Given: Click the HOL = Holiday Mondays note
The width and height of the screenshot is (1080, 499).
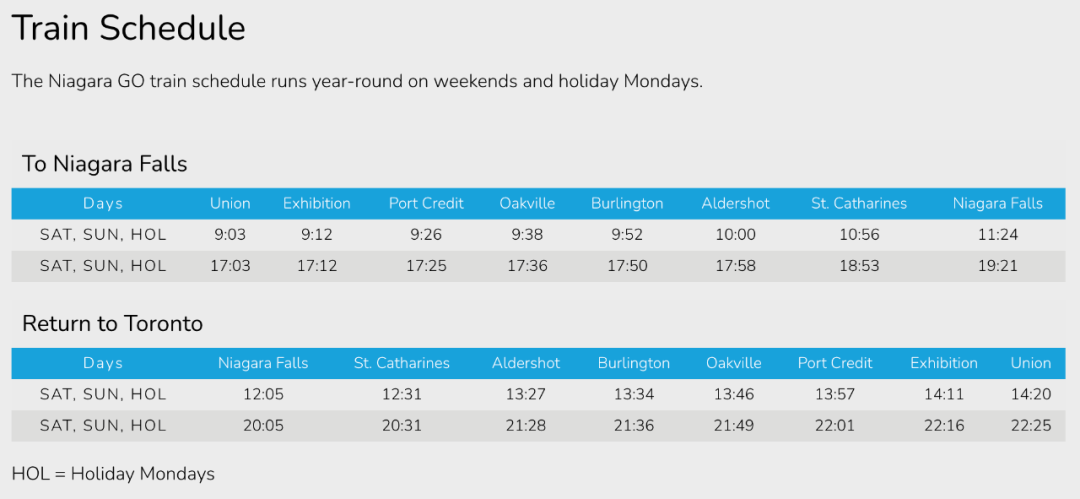Looking at the screenshot, I should point(113,474).
